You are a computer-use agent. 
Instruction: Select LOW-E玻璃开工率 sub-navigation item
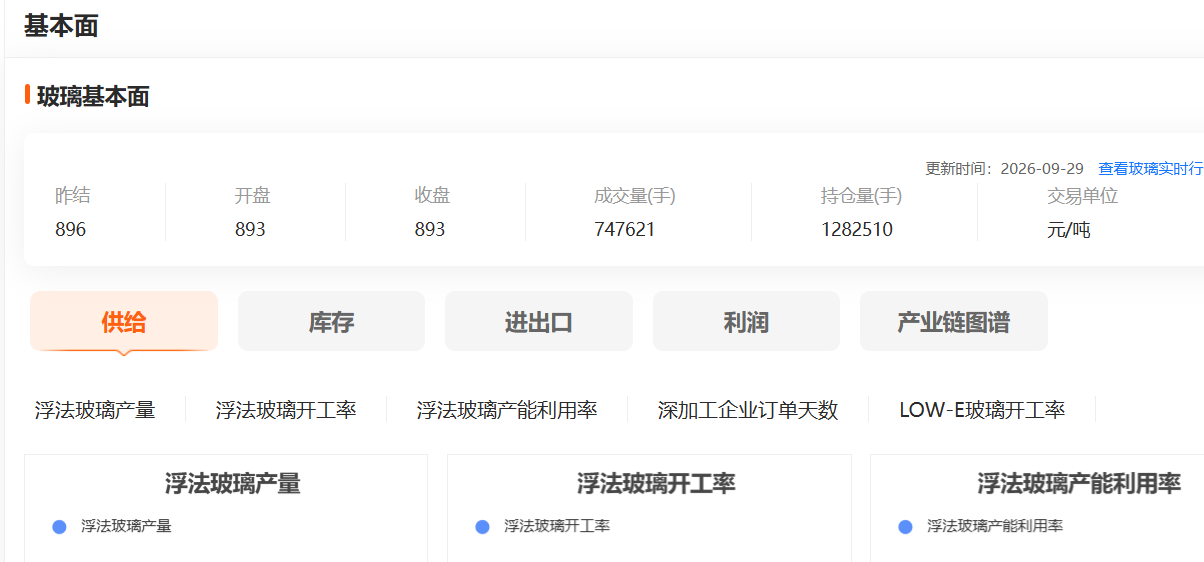[982, 410]
